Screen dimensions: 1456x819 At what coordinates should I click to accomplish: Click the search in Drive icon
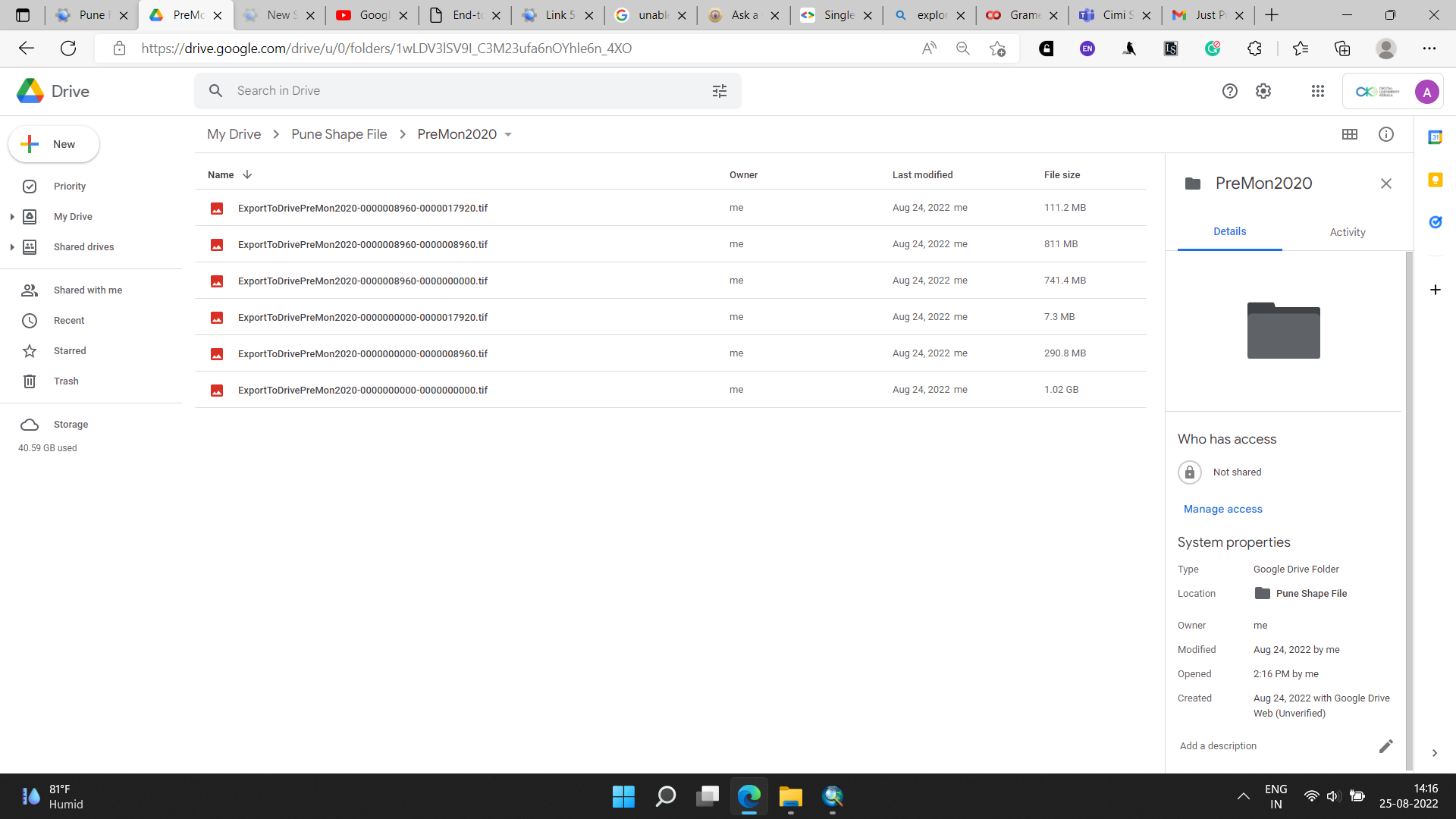pos(216,91)
